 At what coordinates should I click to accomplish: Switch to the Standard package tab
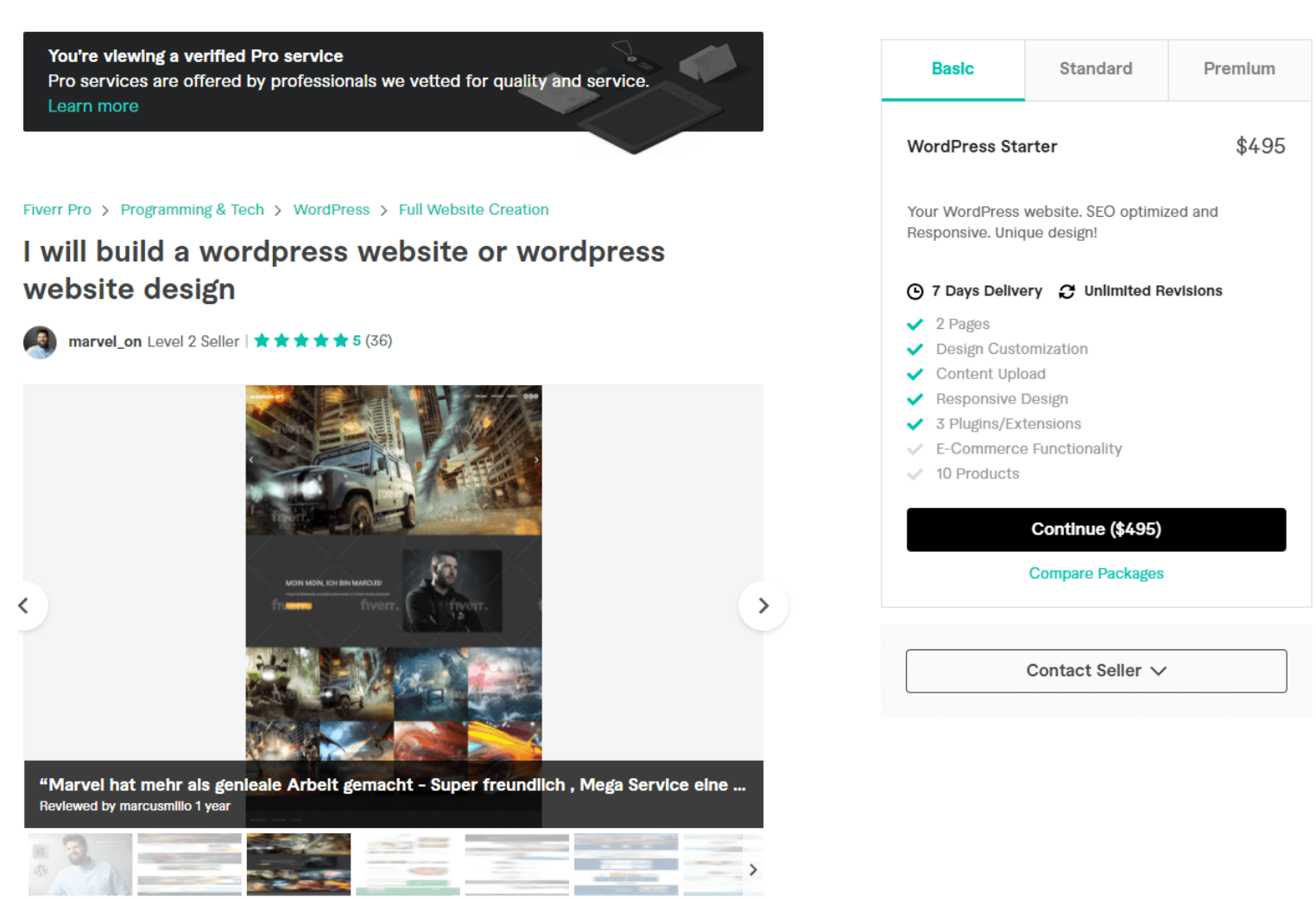pos(1096,69)
